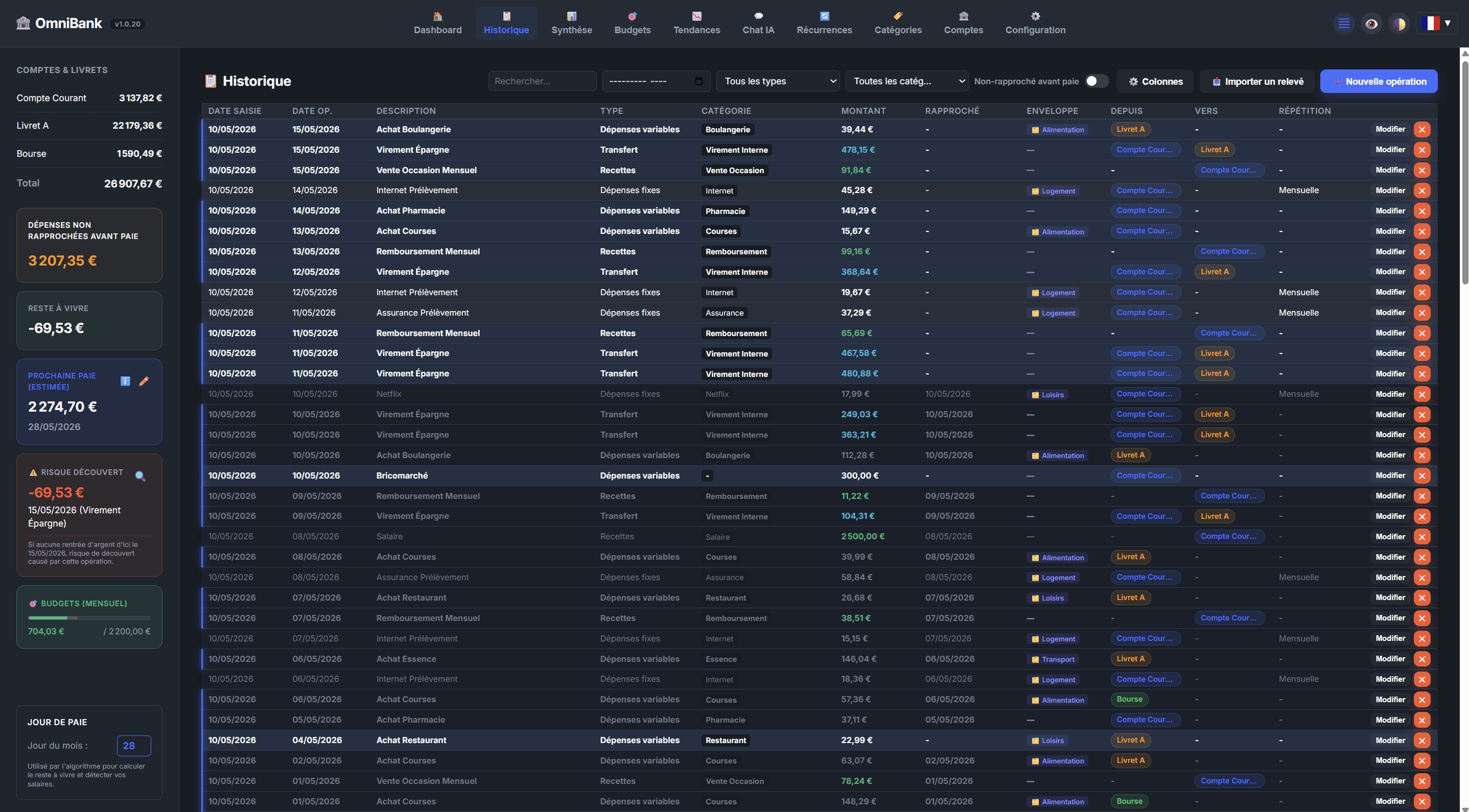Select the Livret A account in sidebar

pyautogui.click(x=89, y=125)
